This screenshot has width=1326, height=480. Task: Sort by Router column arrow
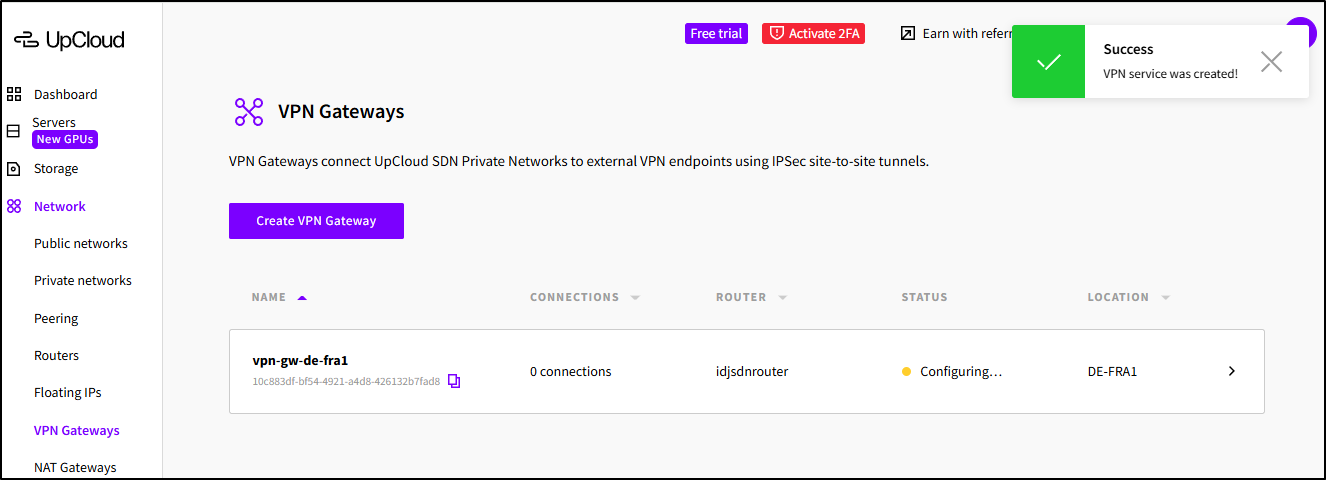[x=783, y=298]
